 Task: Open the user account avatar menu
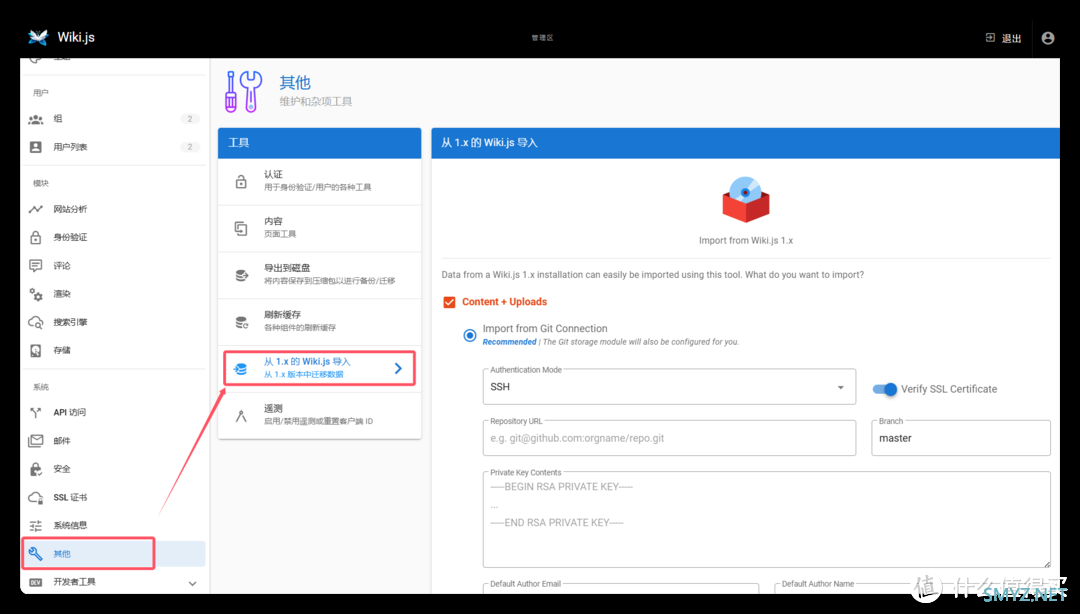pyautogui.click(x=1048, y=38)
